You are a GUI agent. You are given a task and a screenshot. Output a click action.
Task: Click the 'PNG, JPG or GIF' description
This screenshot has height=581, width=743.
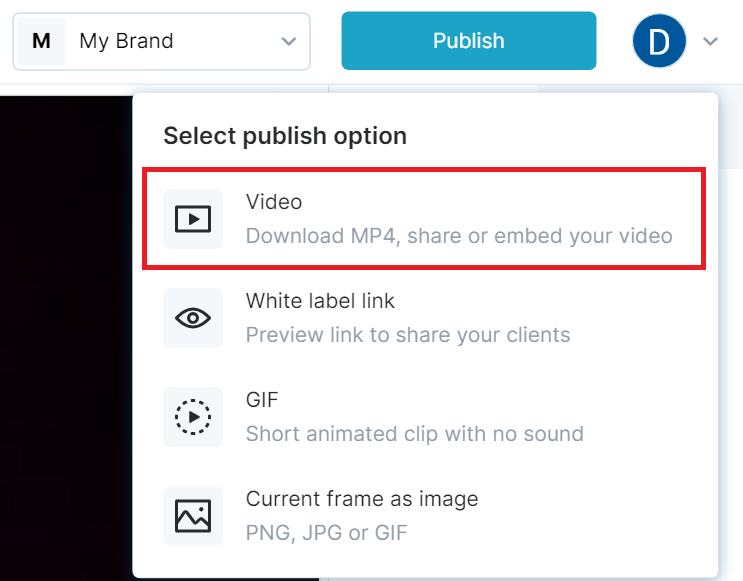tap(326, 532)
